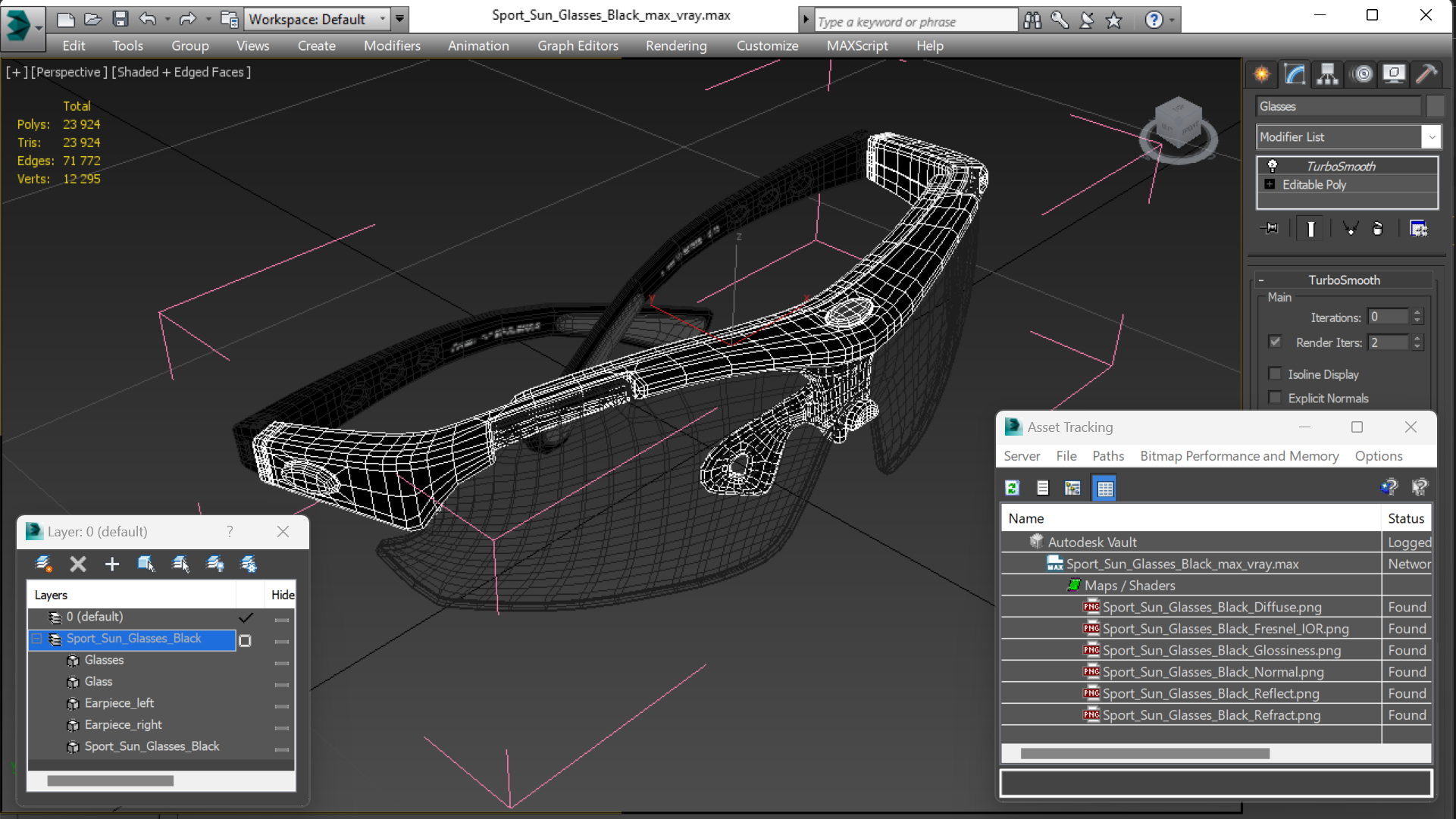The width and height of the screenshot is (1456, 819).
Task: Open the Graph Editors menu
Action: pyautogui.click(x=578, y=45)
